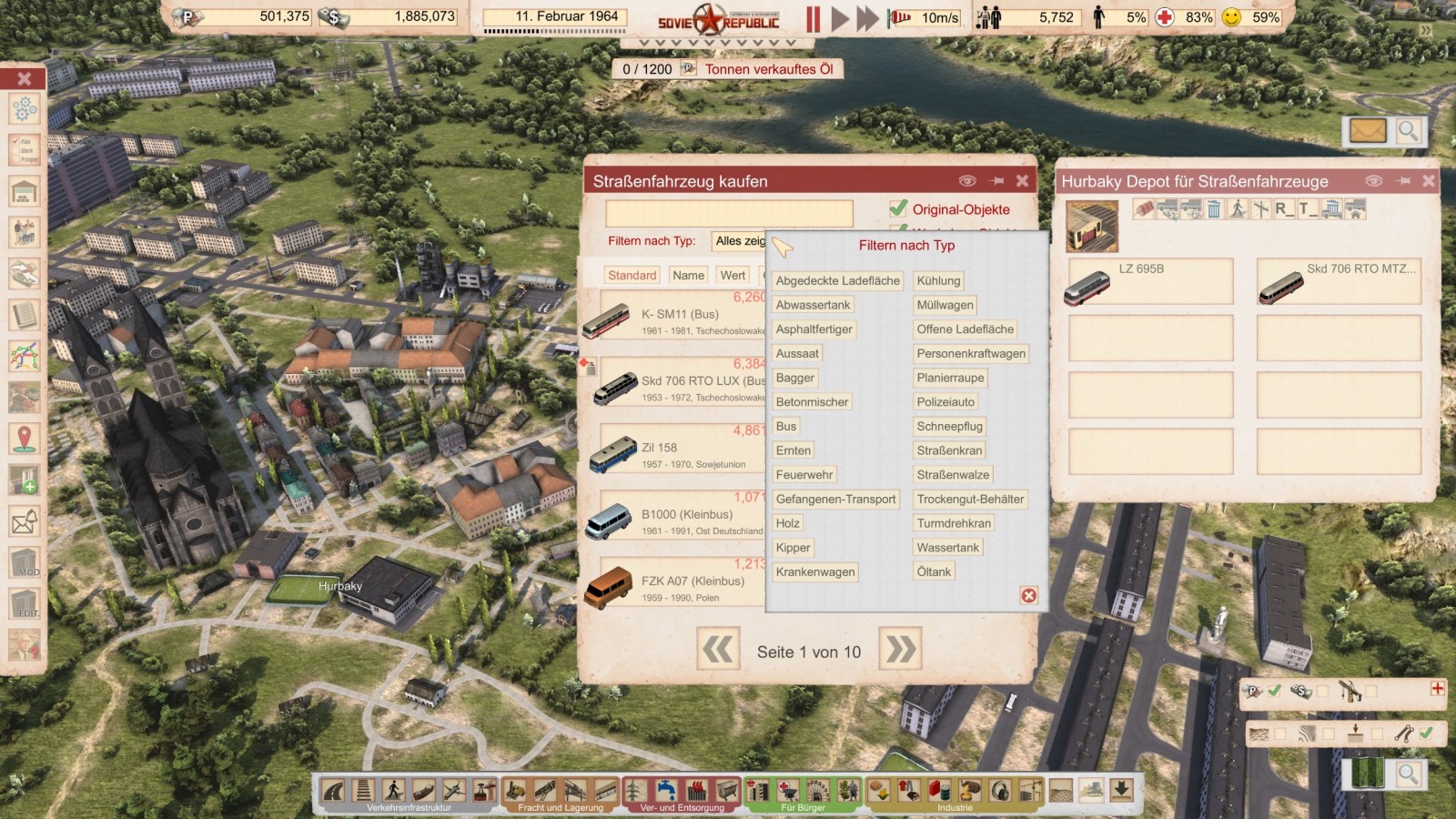Choose 'Krankenwagen' filter option
This screenshot has width=1456, height=819.
click(x=814, y=572)
